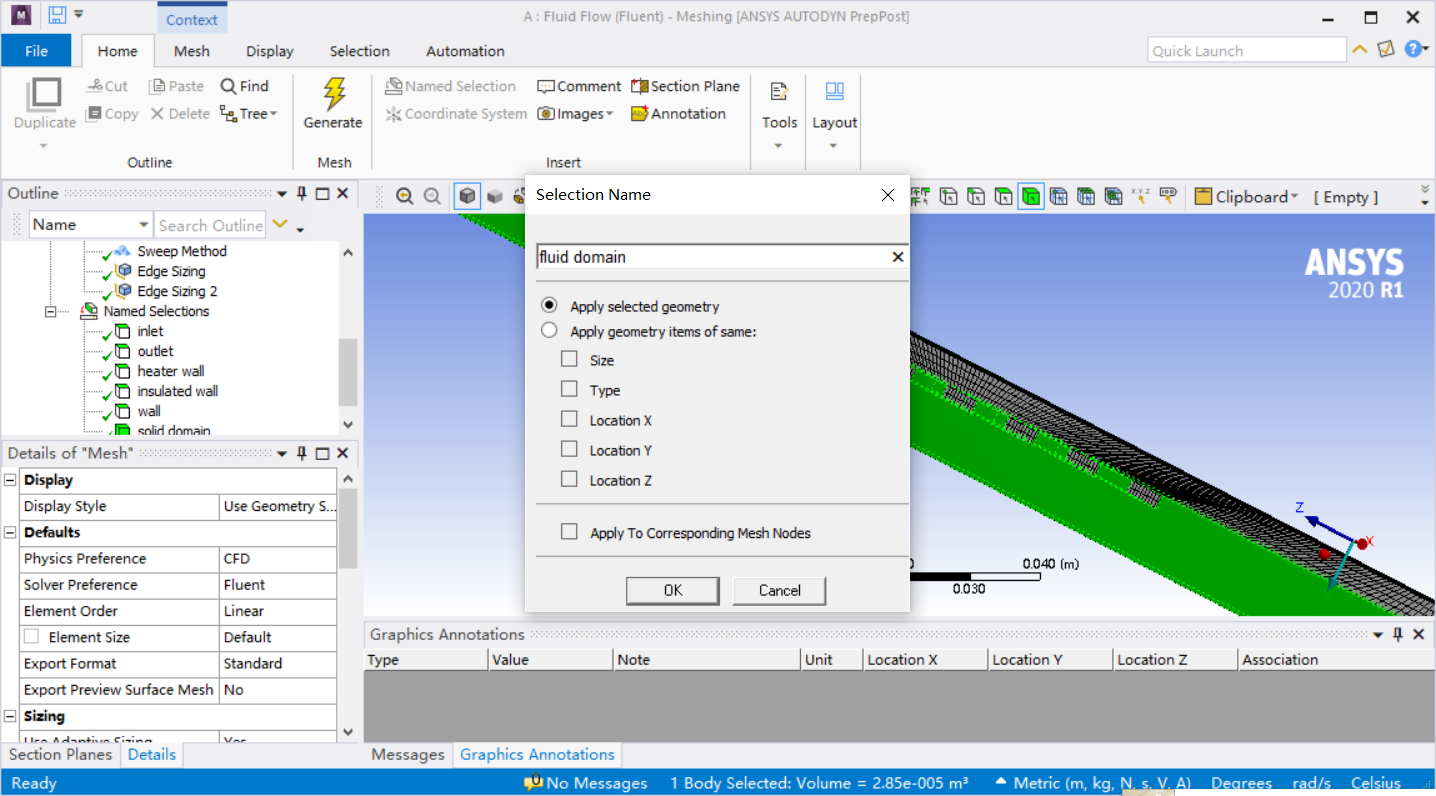This screenshot has width=1436, height=796.
Task: Click the yellow caret icon beside Quick Launch
Action: click(x=1360, y=49)
